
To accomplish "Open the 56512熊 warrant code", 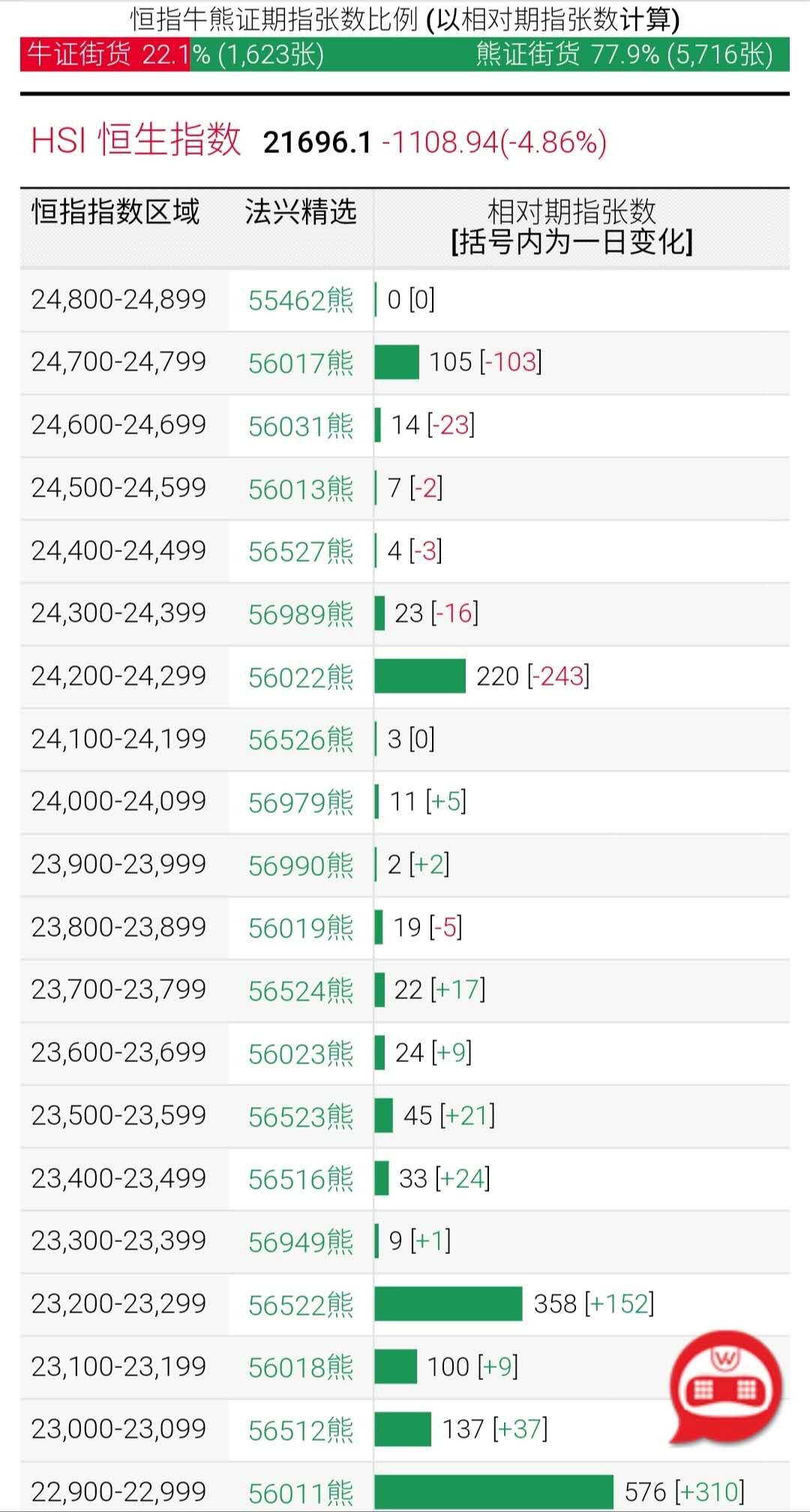I will click(x=301, y=1430).
